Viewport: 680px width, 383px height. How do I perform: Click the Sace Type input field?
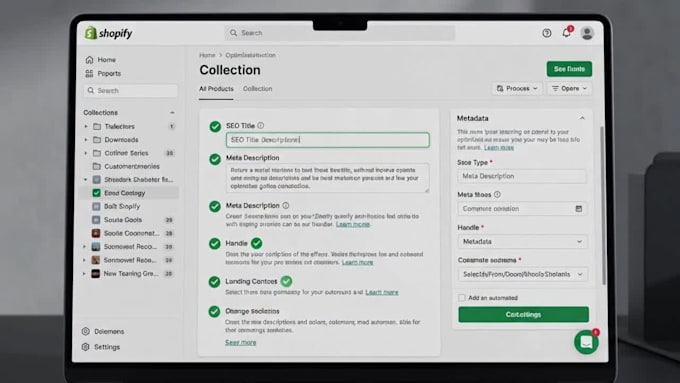522,176
